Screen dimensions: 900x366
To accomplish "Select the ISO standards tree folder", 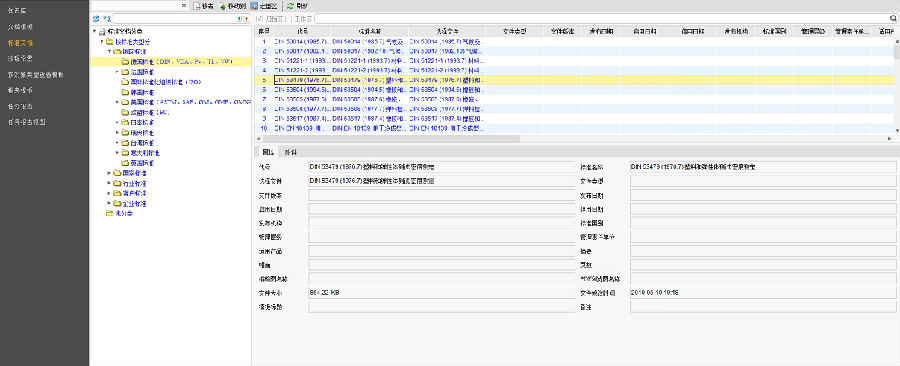I will [x=165, y=82].
